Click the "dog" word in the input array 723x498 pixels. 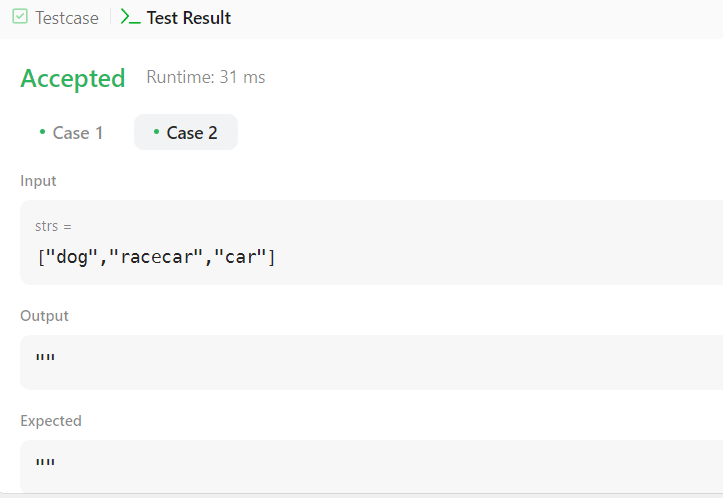71,257
